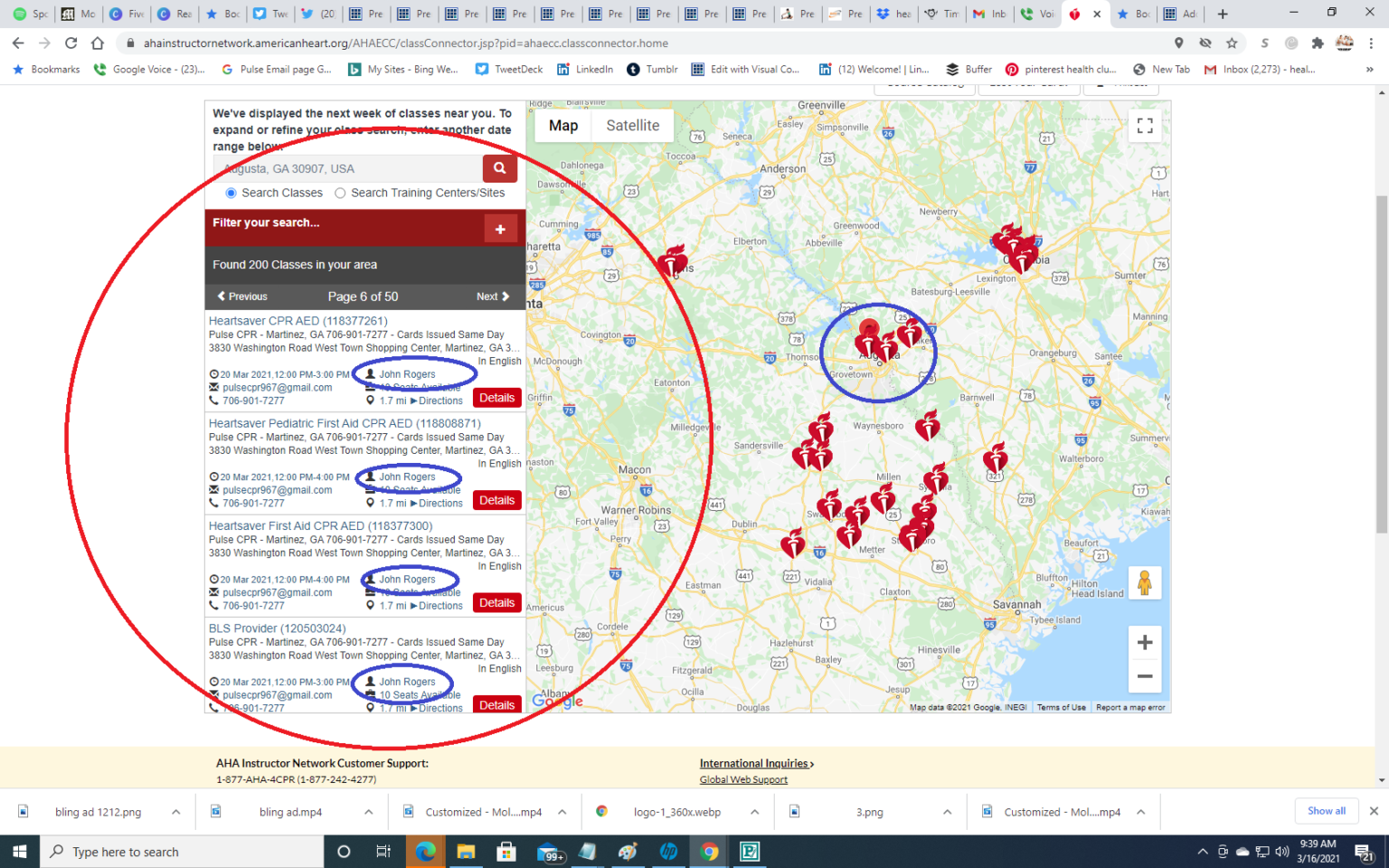Click the red magnifier search button

500,168
